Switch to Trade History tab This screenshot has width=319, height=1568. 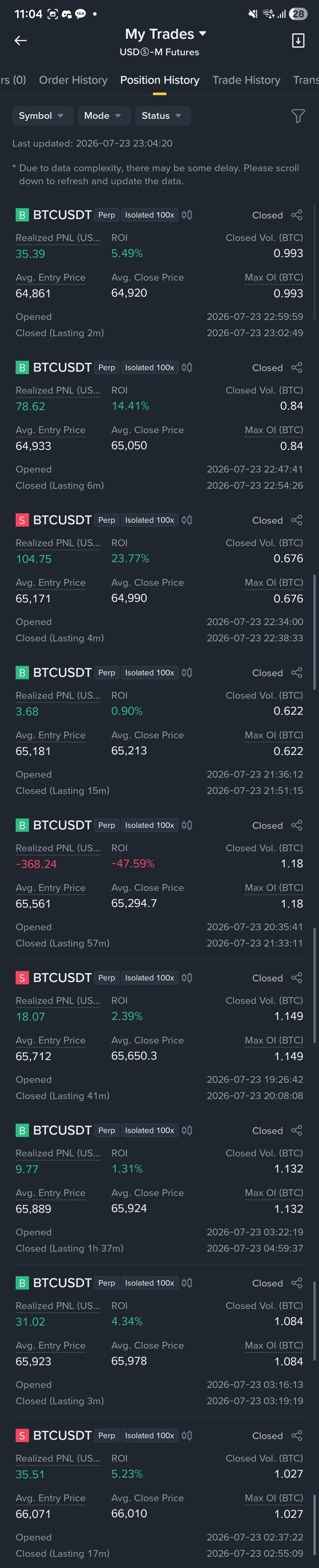click(246, 80)
